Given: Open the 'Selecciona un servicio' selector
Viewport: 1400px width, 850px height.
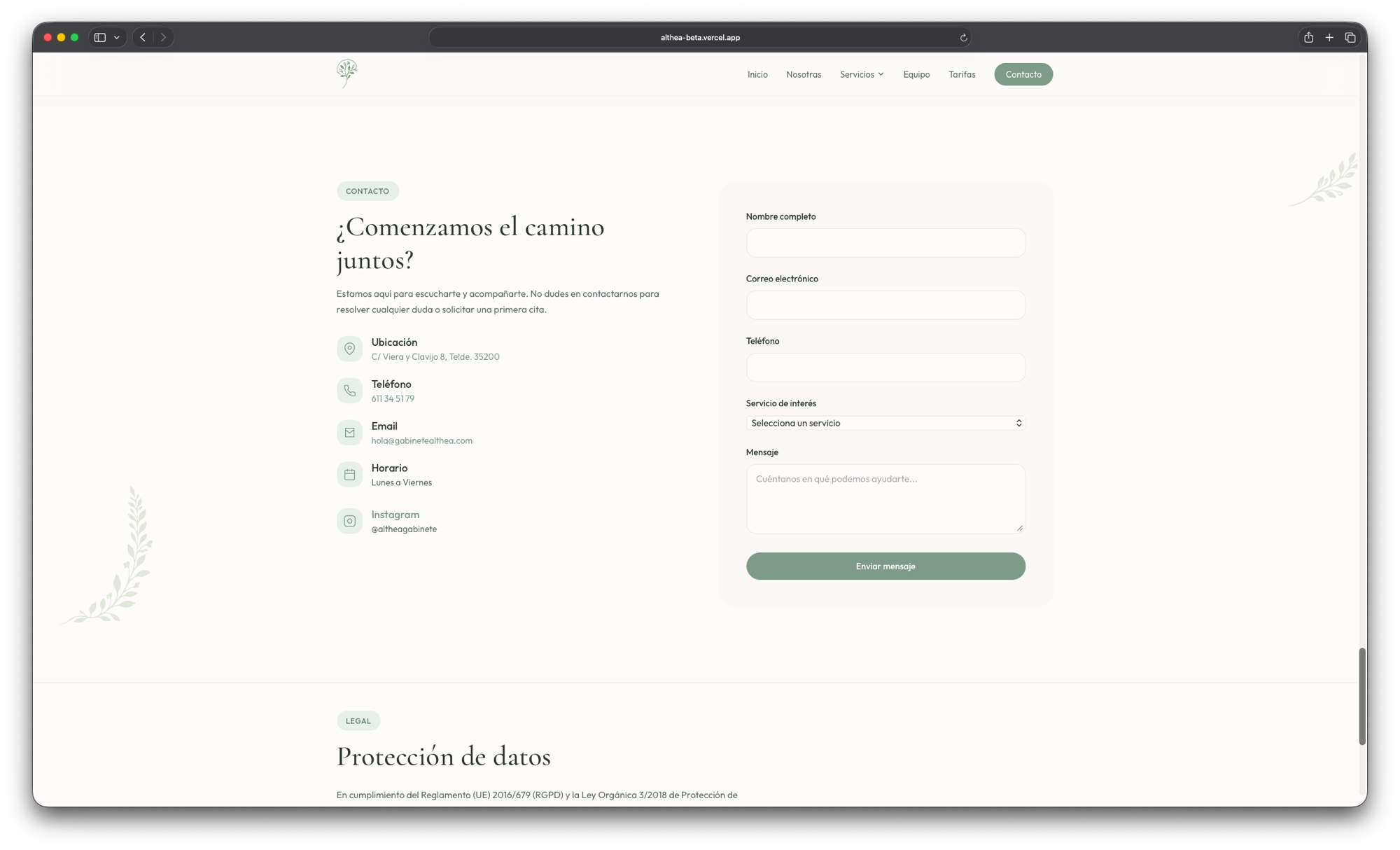Looking at the screenshot, I should coord(885,423).
